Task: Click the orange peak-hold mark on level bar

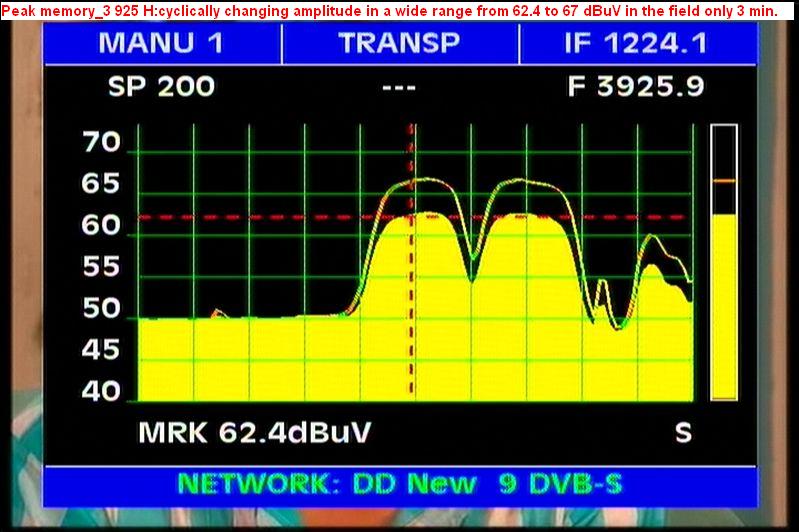Action: (723, 181)
